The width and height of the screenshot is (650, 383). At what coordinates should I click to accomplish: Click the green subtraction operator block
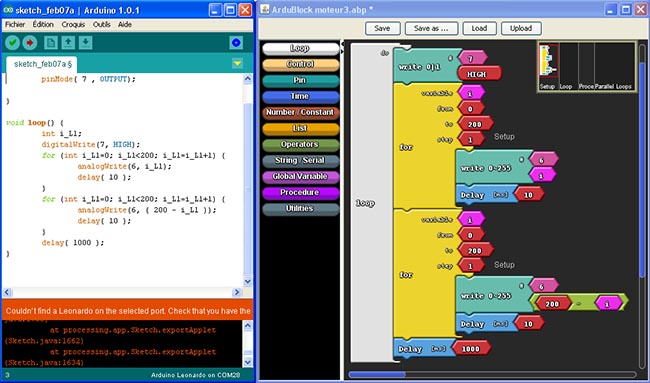tap(579, 304)
